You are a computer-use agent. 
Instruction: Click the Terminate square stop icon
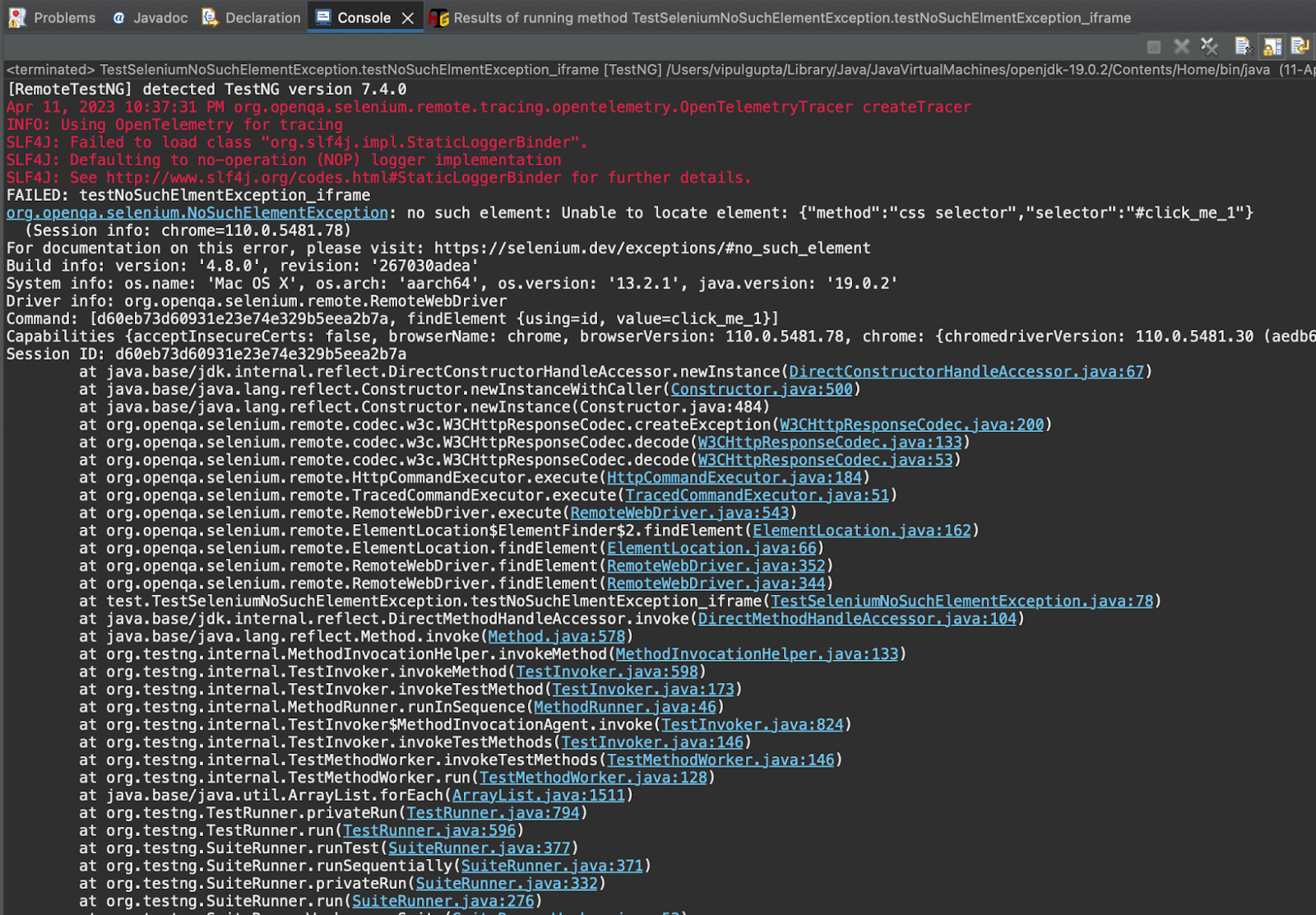[1154, 47]
